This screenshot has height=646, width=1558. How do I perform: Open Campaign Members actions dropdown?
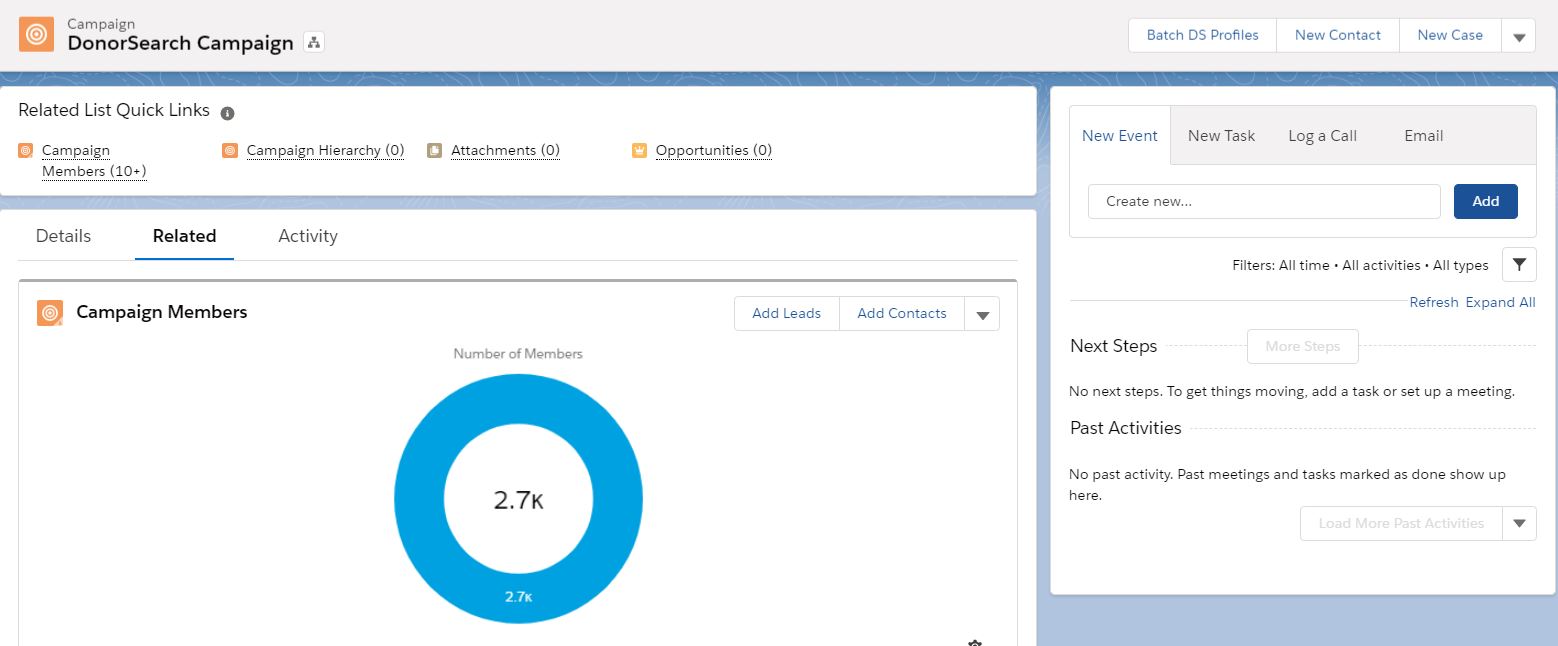[981, 314]
